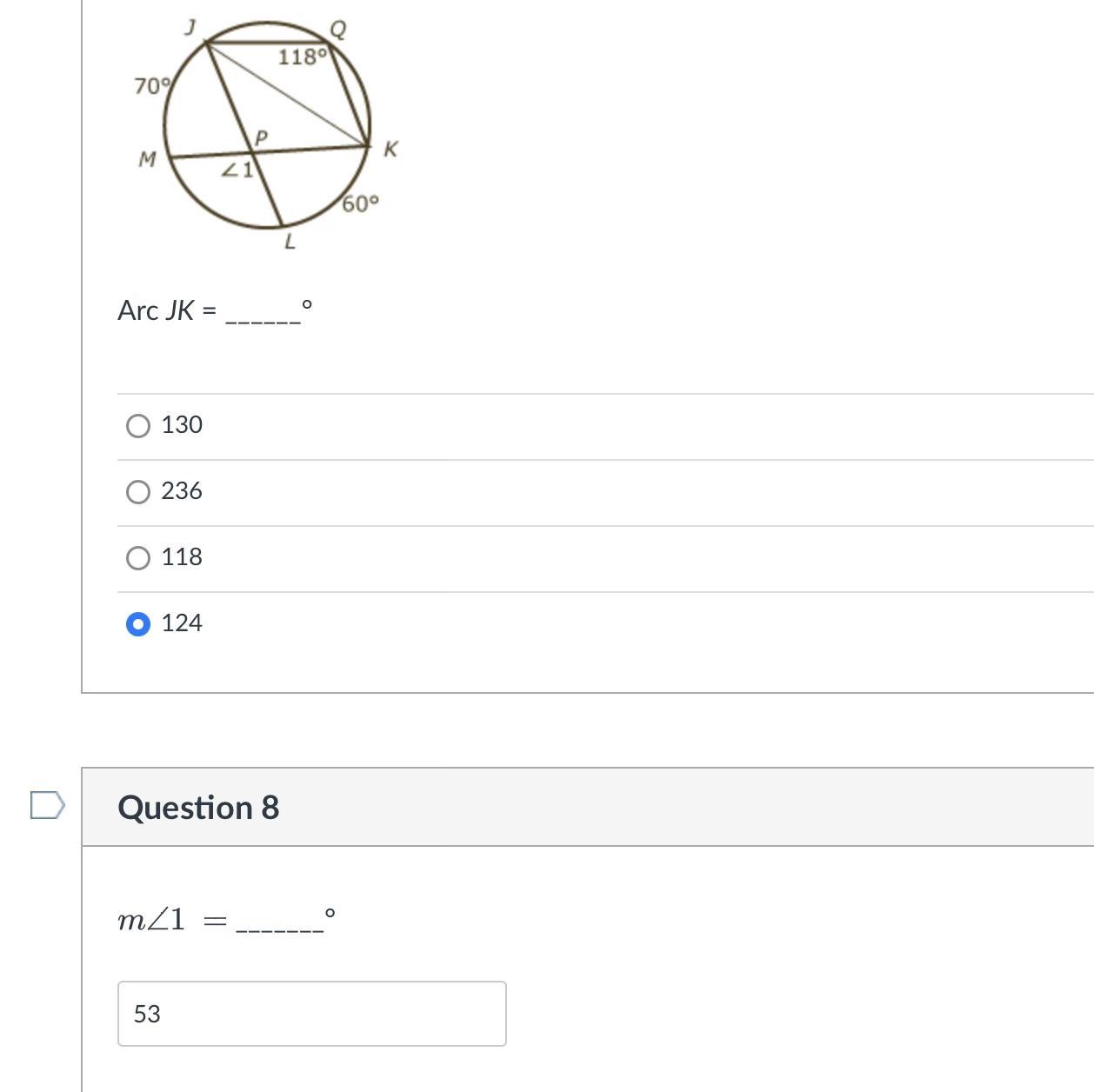
Task: Click the '236' answer label text
Action: pyautogui.click(x=182, y=491)
